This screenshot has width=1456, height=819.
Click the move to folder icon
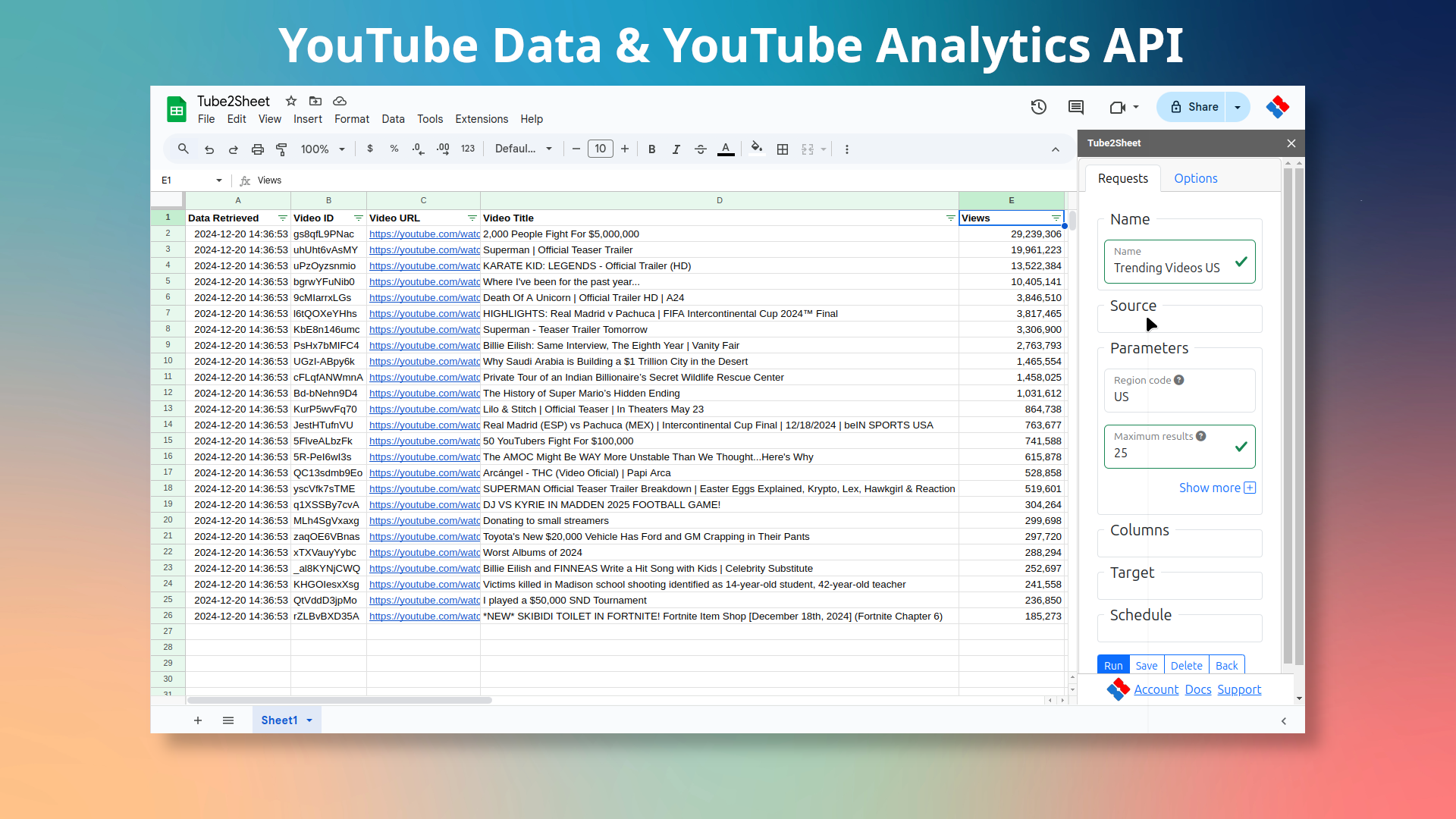click(x=315, y=101)
